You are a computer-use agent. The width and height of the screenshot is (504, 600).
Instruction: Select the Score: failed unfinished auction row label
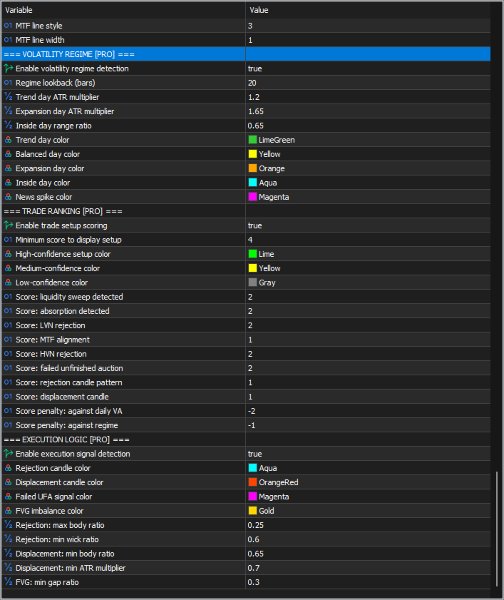point(69,368)
